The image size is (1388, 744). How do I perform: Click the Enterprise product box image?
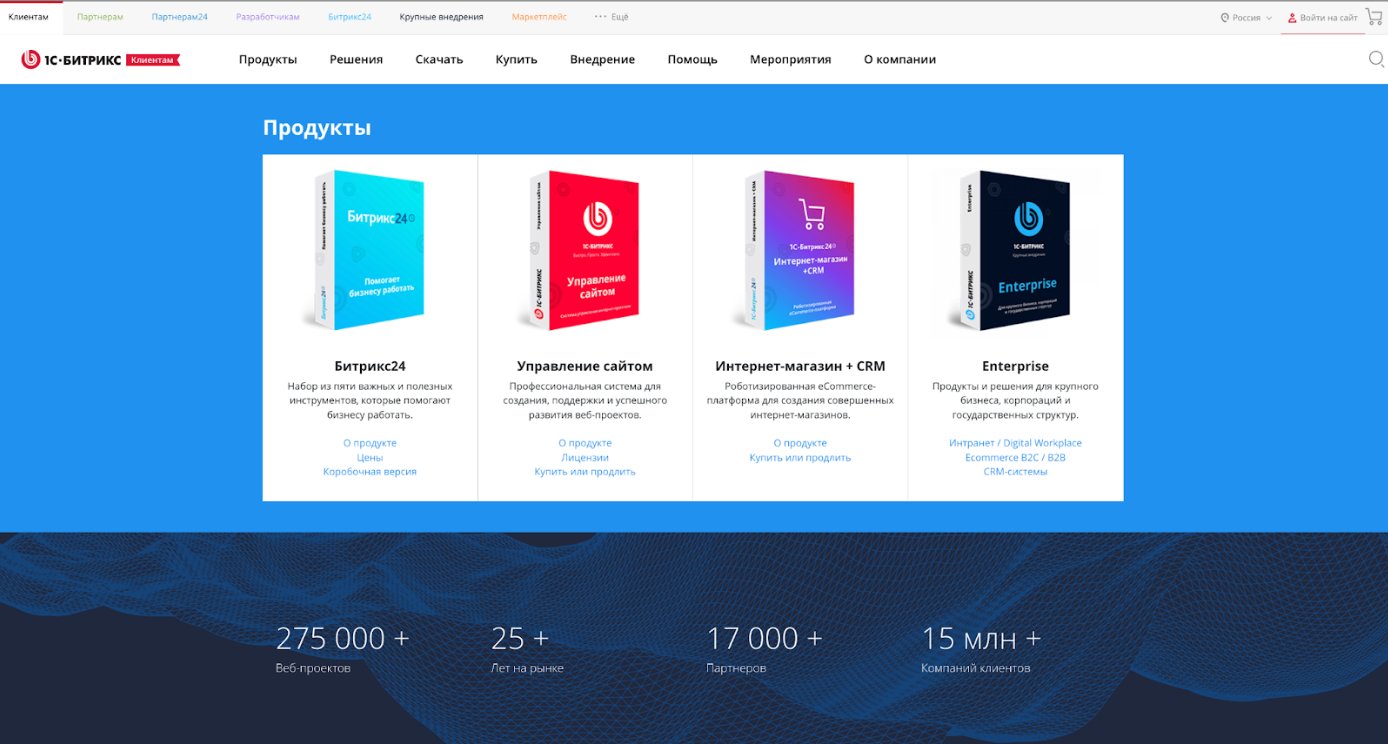[1015, 250]
